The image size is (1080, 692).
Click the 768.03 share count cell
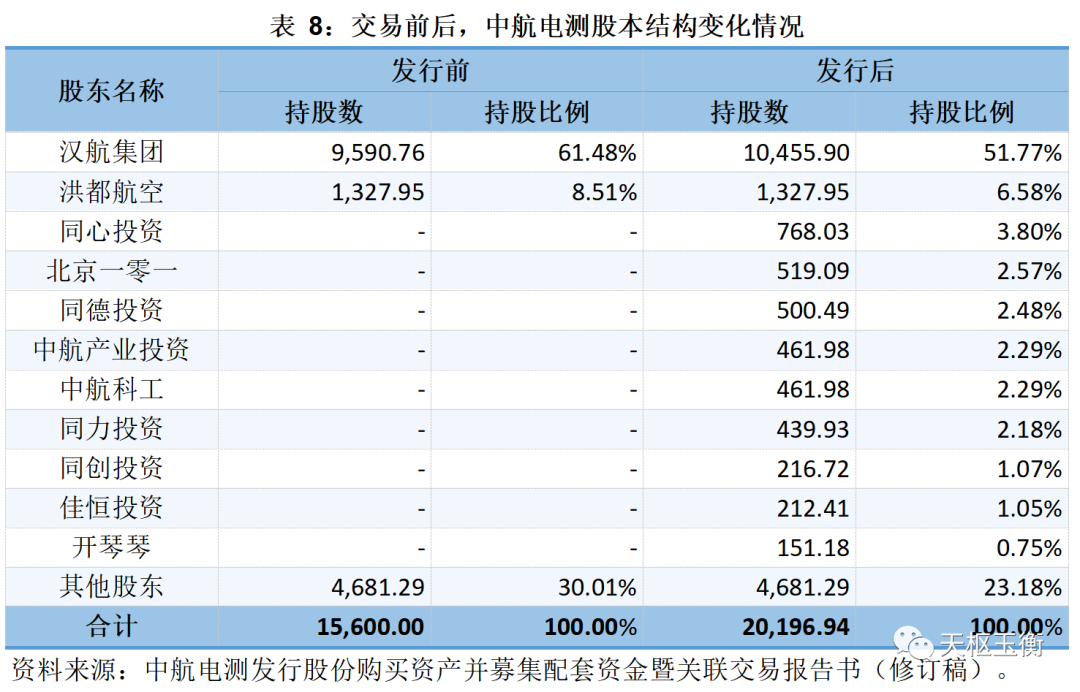click(812, 232)
